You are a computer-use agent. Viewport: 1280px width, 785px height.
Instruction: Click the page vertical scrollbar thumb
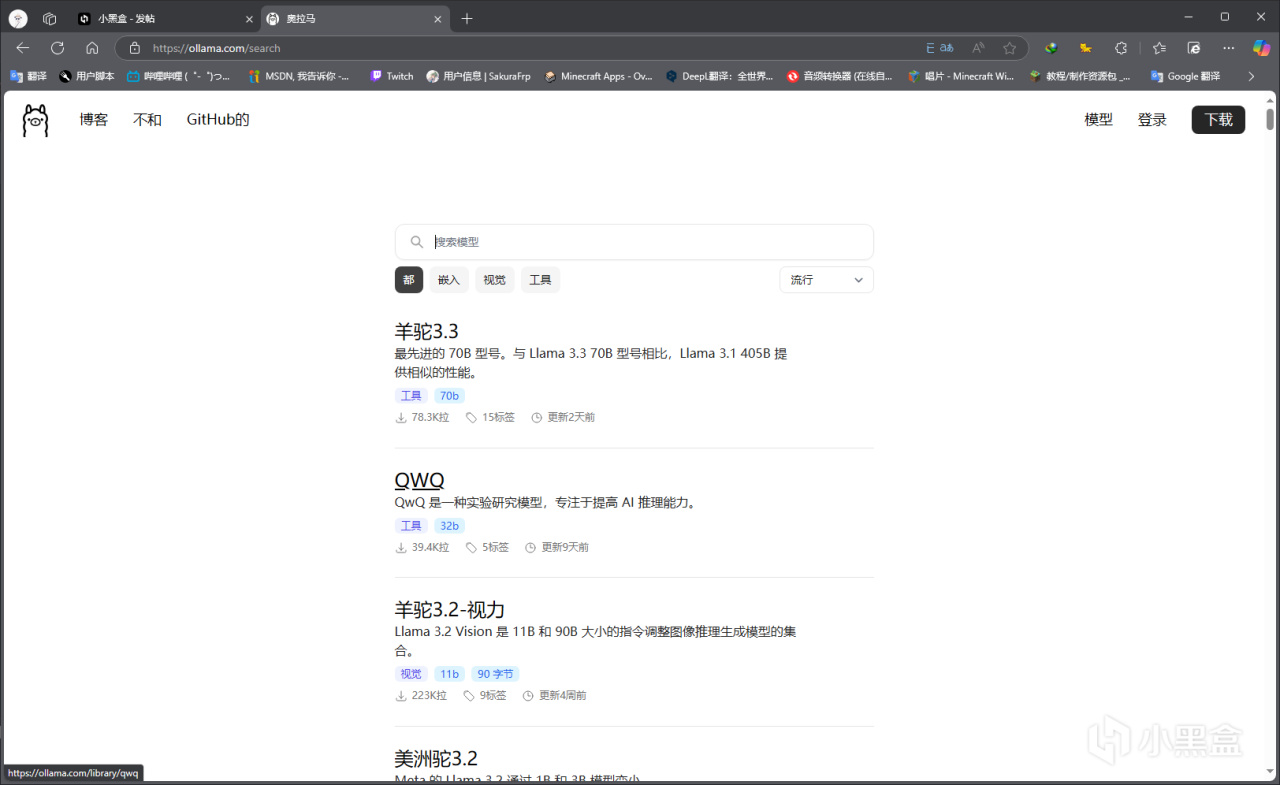(x=1270, y=118)
